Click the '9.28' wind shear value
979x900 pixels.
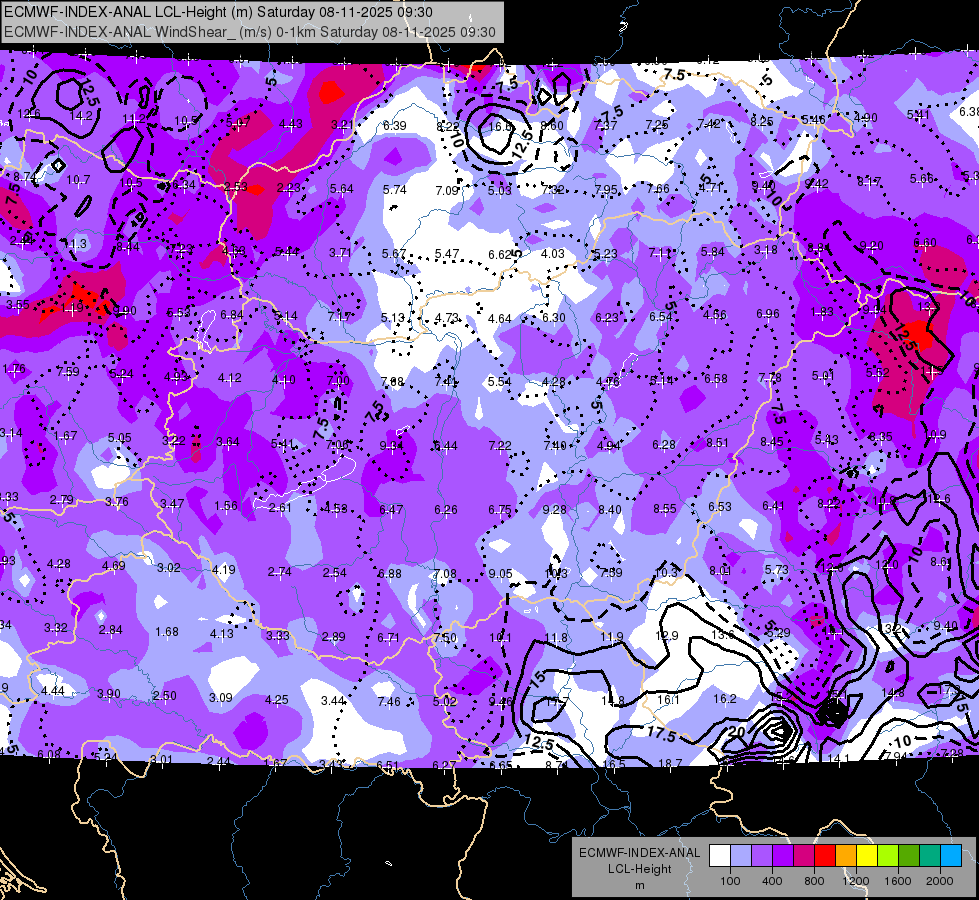point(554,510)
